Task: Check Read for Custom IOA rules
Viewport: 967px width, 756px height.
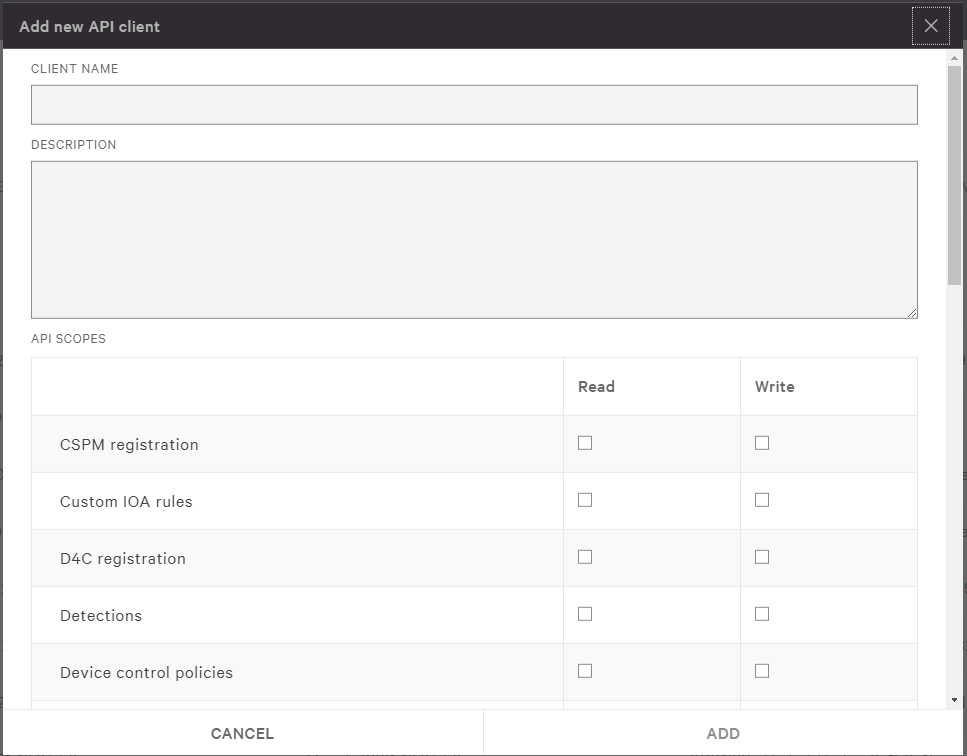Action: [585, 500]
